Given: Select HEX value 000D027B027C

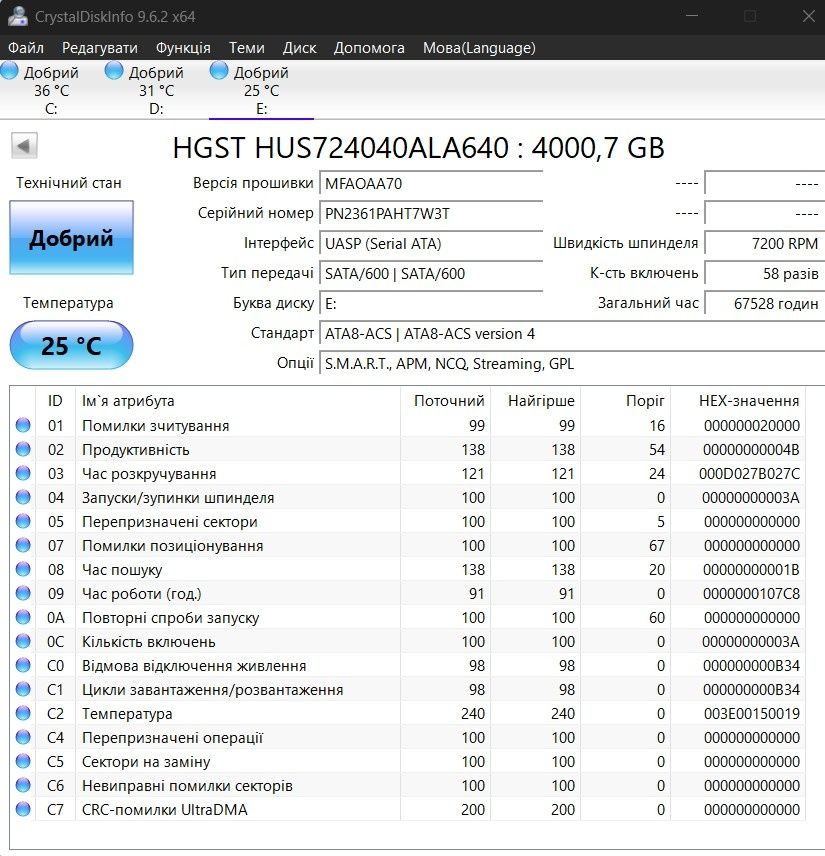Looking at the screenshot, I should click(x=749, y=473).
